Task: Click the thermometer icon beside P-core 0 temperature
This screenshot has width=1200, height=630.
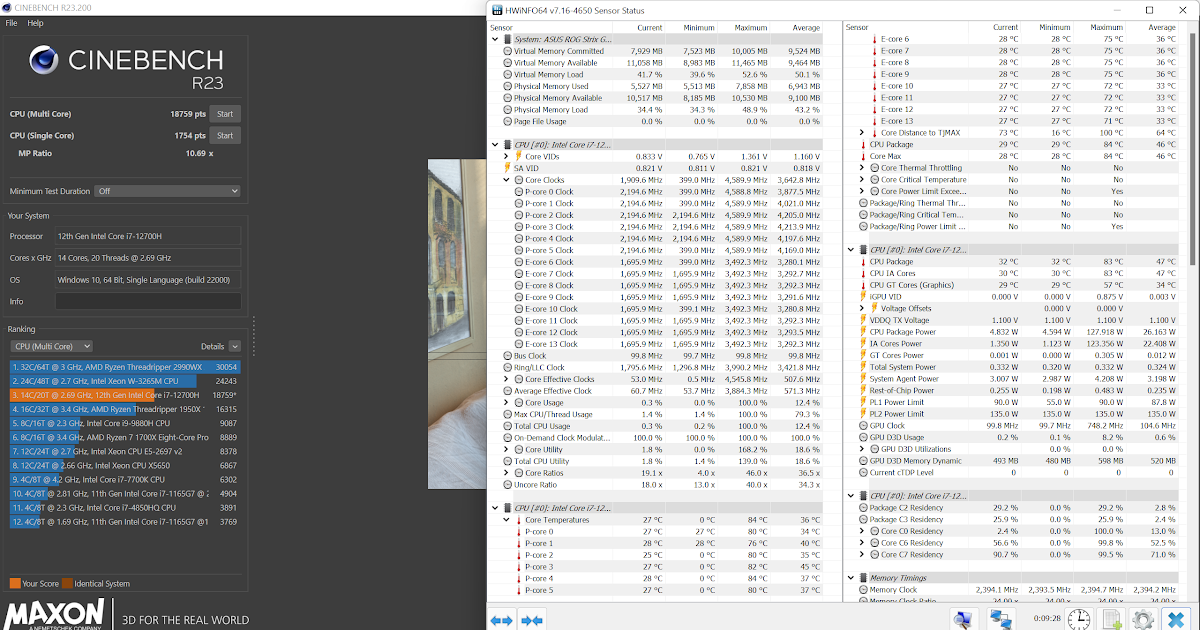Action: pos(519,531)
